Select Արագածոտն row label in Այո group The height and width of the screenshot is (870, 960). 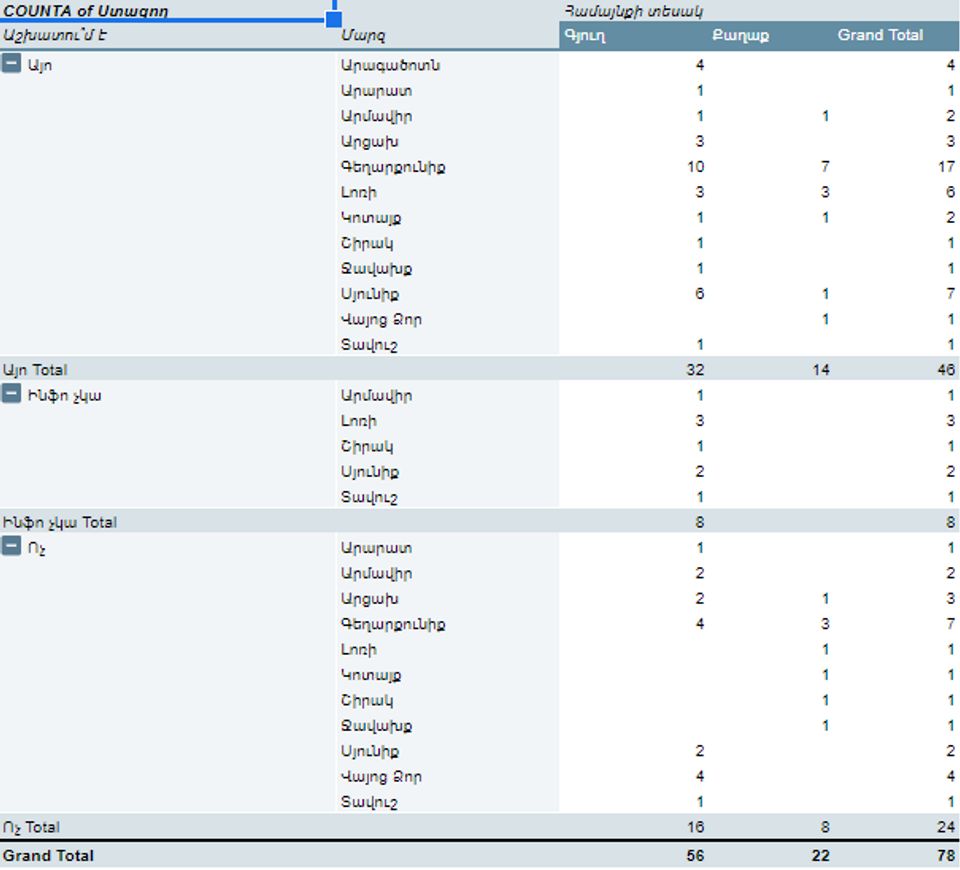[x=390, y=65]
